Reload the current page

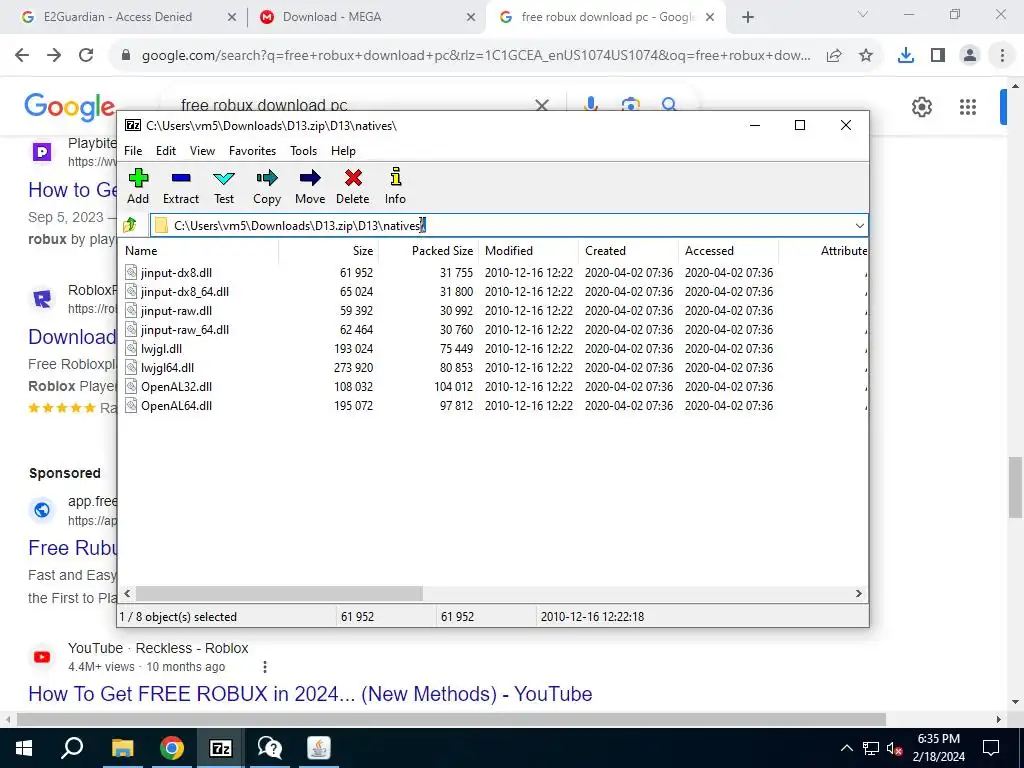point(86,56)
